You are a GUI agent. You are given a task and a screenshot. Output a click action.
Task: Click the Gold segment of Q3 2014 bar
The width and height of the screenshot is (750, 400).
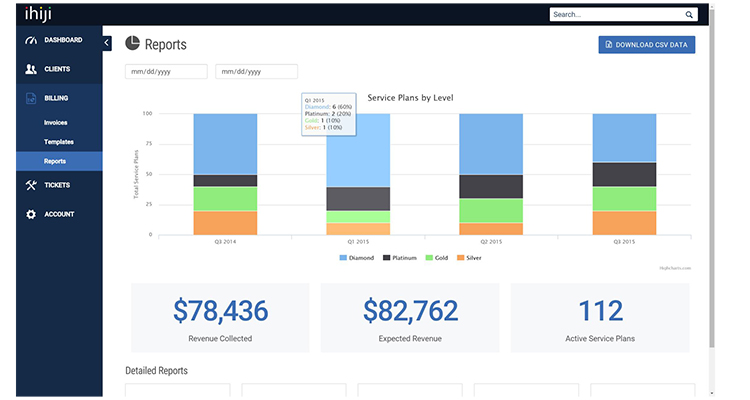pos(225,199)
